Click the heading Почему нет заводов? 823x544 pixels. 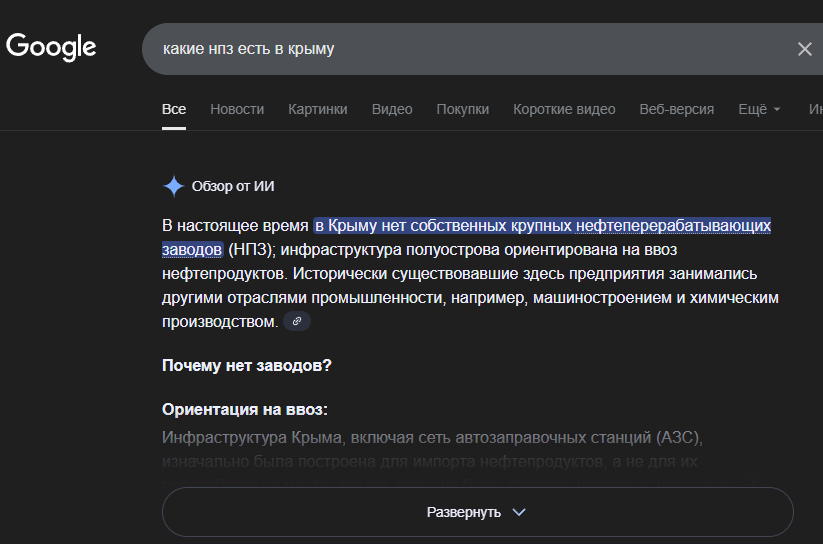[247, 365]
